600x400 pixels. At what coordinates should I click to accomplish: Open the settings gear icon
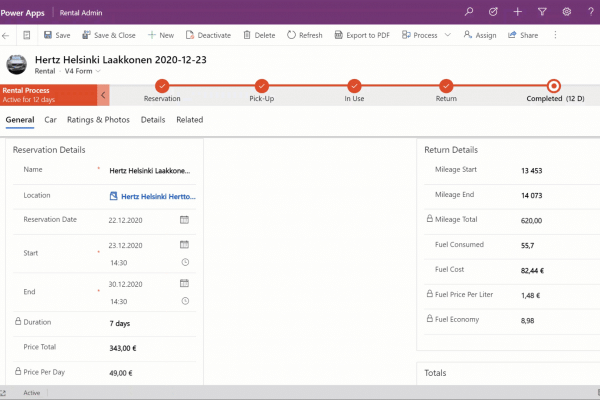point(566,12)
